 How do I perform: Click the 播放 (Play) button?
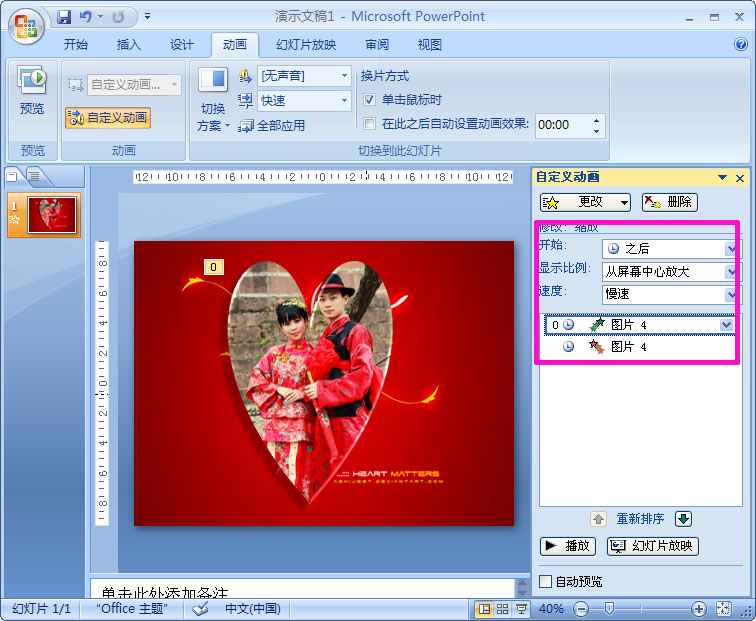(568, 546)
